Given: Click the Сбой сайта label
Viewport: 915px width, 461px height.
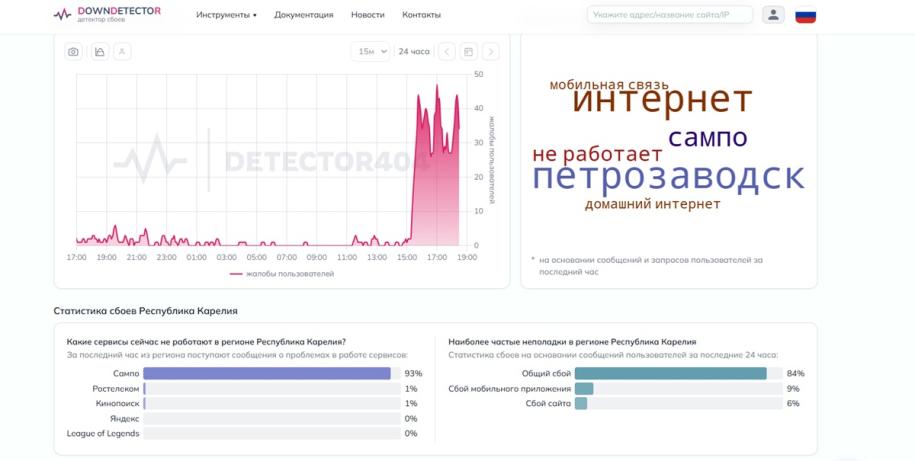Looking at the screenshot, I should pyautogui.click(x=548, y=403).
